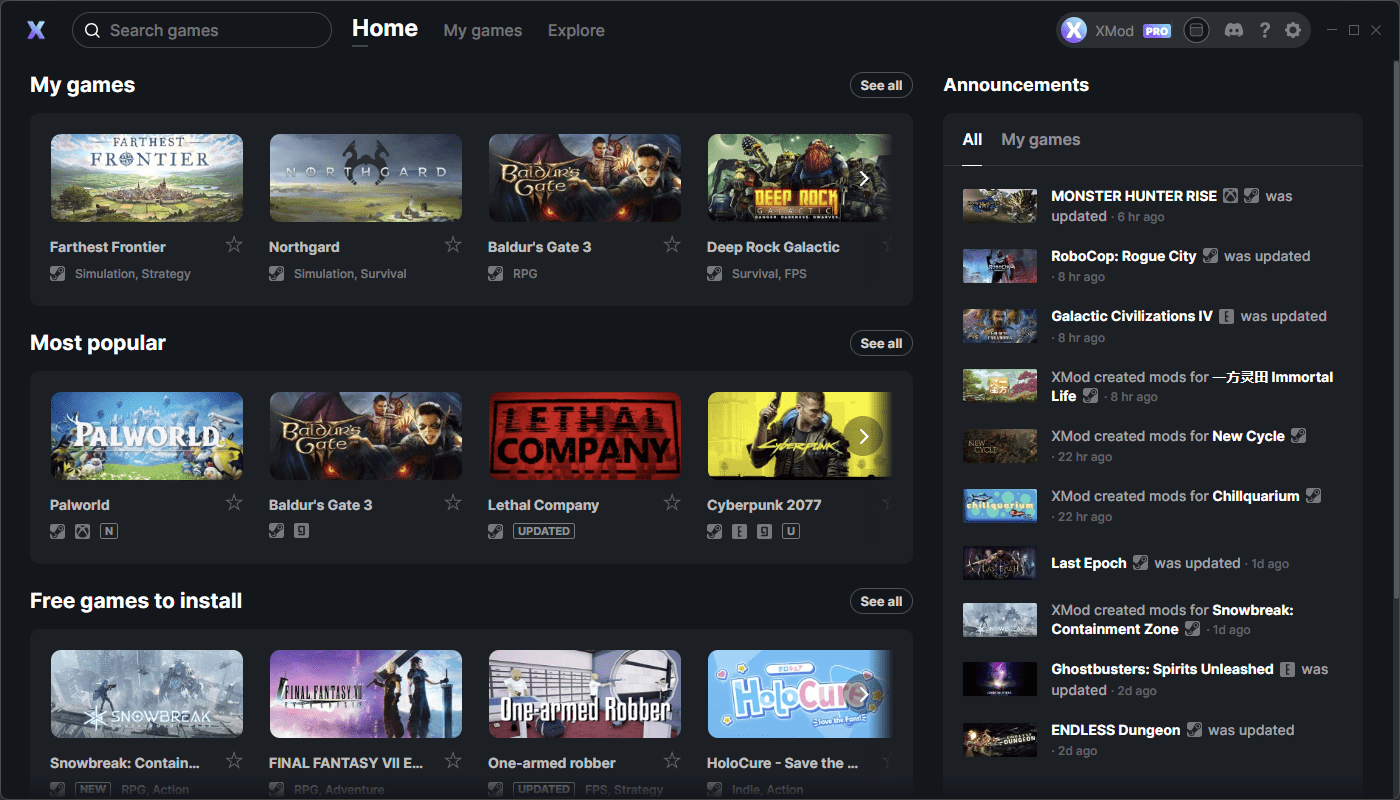Click the Xbox icon beside MONSTER HUNTER RISE
Screen dimensions: 1400x800
tap(1231, 196)
